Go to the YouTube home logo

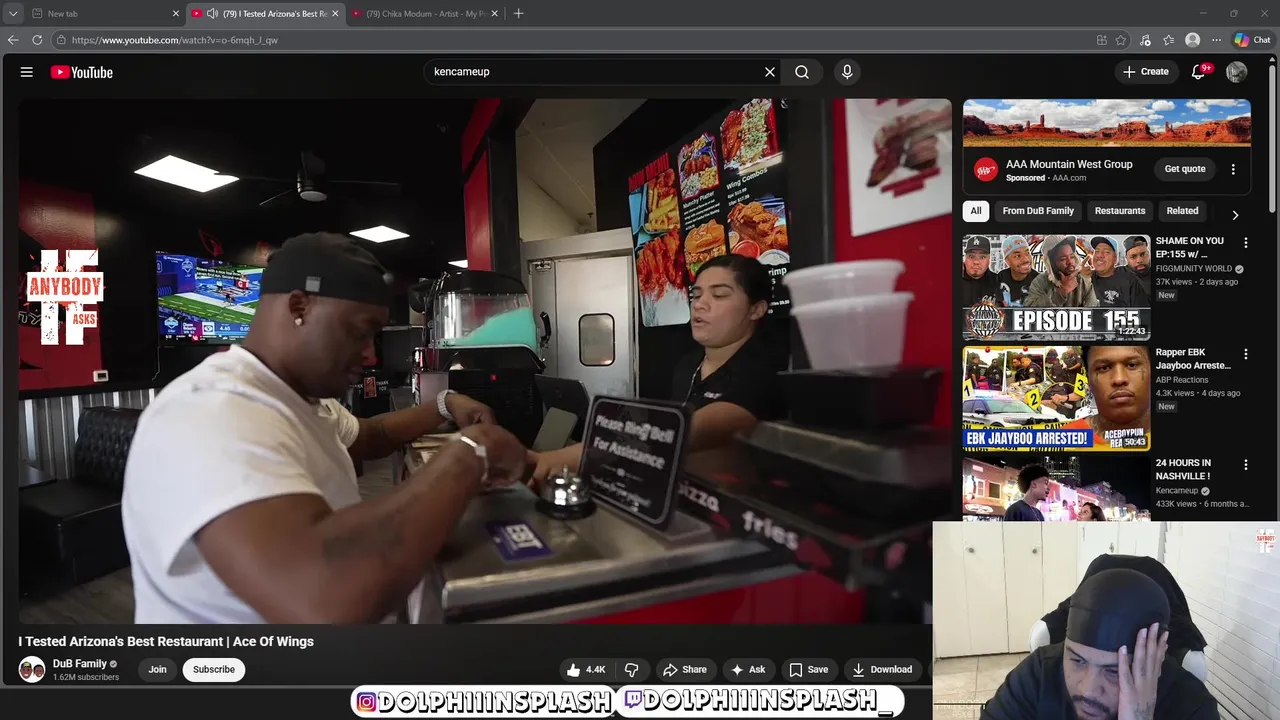(x=81, y=72)
